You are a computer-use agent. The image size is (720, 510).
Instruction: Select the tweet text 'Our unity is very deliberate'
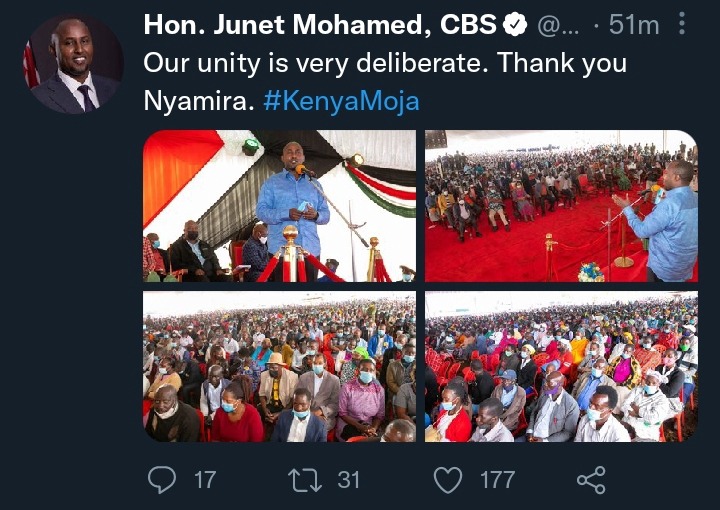(x=316, y=62)
